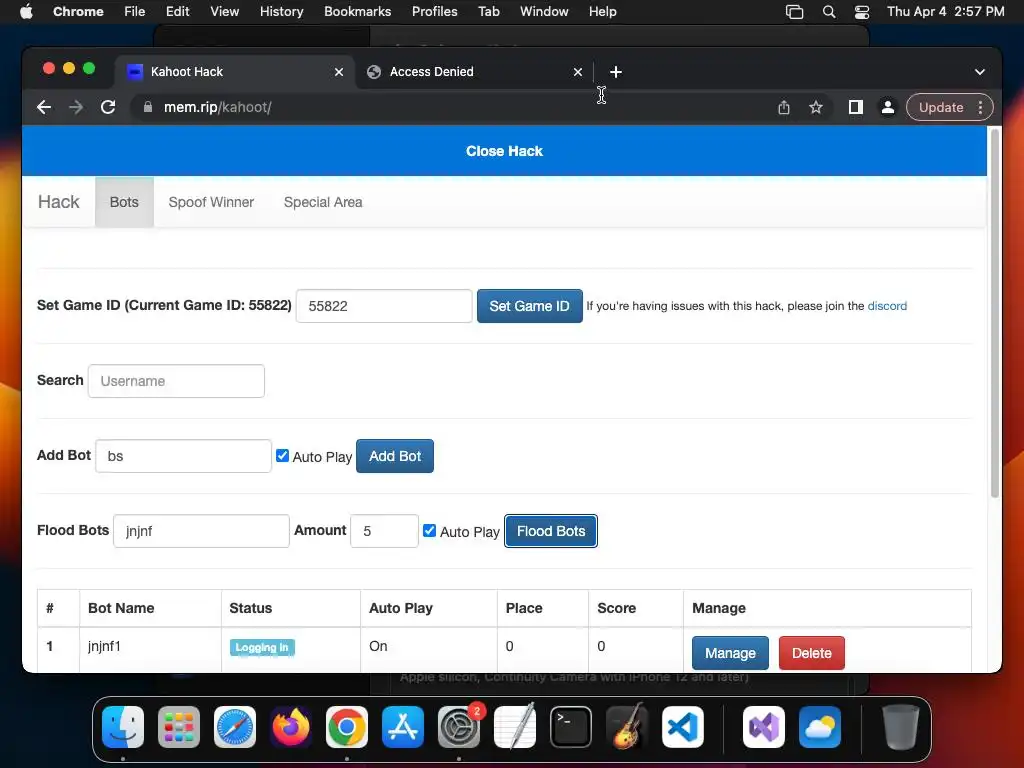Open the Chrome three-dot menu
The height and width of the screenshot is (768, 1024).
tap(980, 107)
